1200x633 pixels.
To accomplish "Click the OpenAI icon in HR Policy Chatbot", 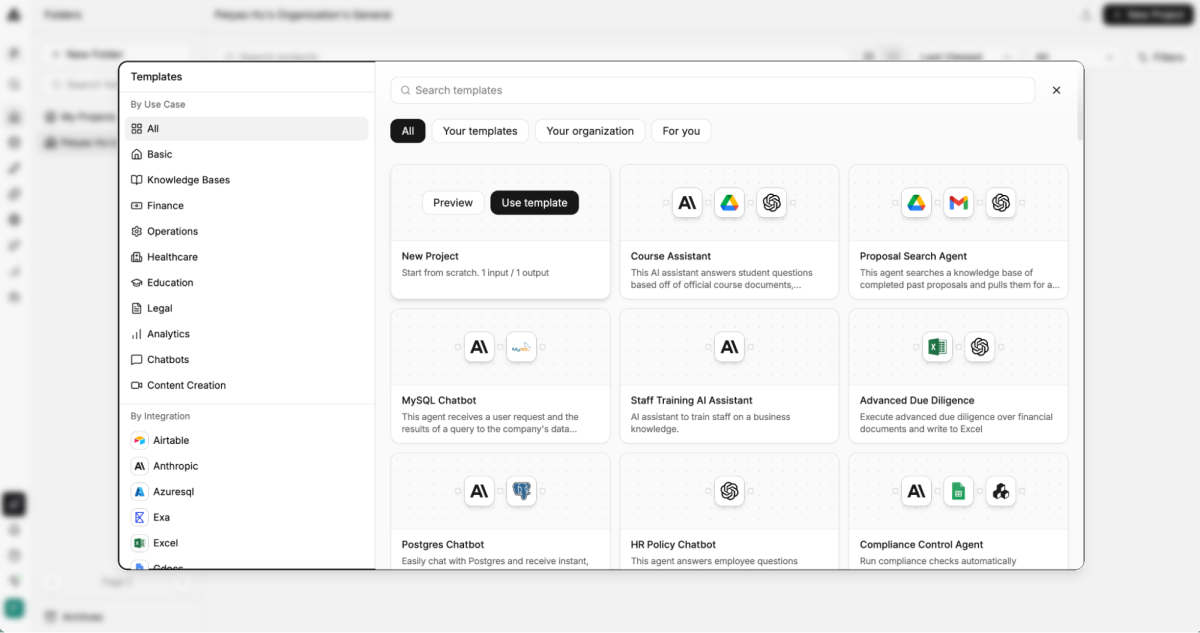I will click(729, 491).
